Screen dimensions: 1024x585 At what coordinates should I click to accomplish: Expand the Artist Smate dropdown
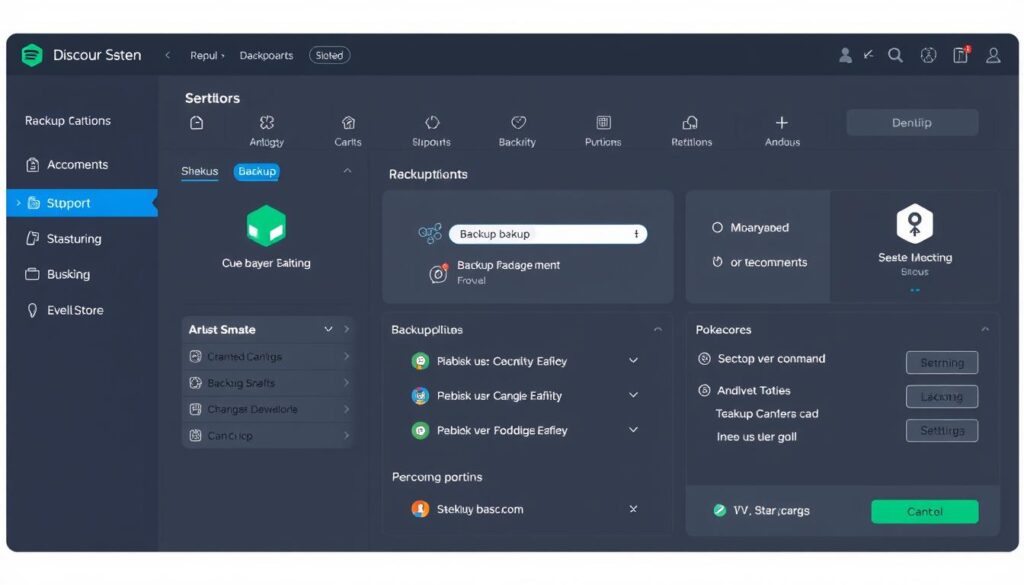tap(330, 328)
